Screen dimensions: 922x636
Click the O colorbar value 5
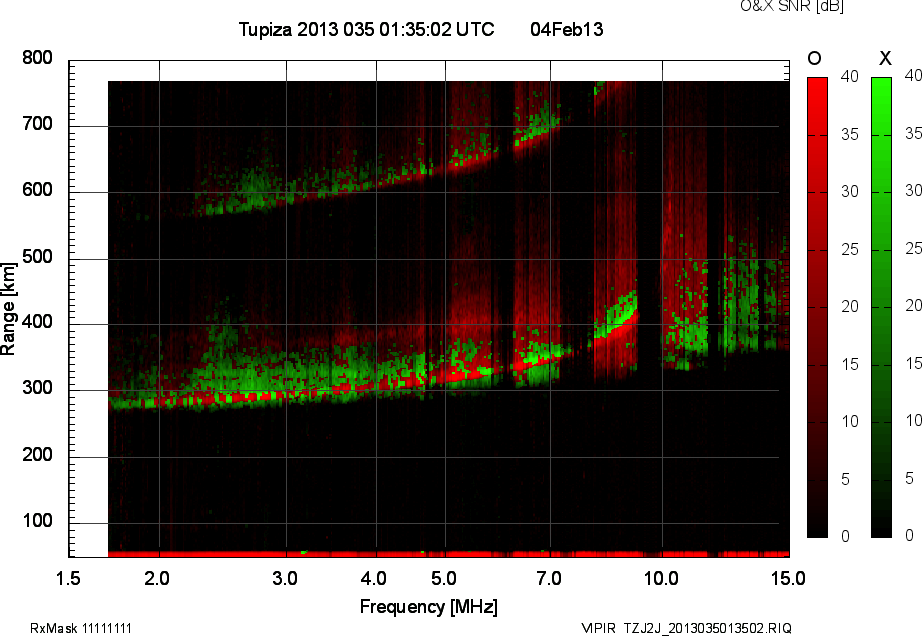pyautogui.click(x=846, y=480)
